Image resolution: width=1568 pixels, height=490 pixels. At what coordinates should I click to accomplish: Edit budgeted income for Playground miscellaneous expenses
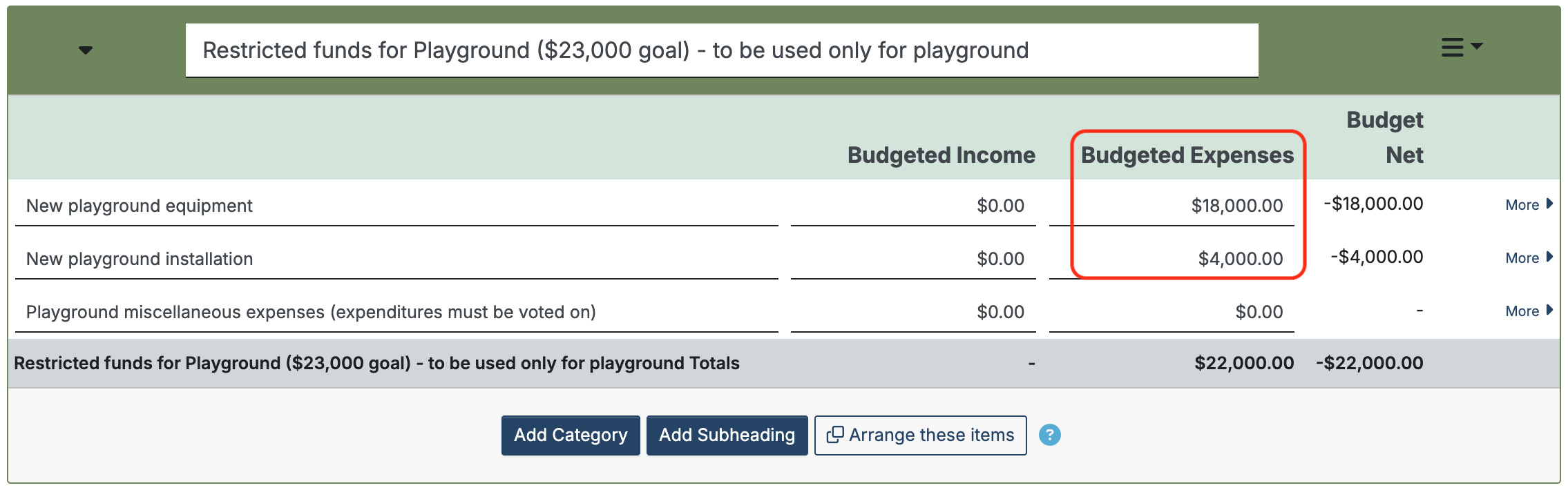[913, 312]
